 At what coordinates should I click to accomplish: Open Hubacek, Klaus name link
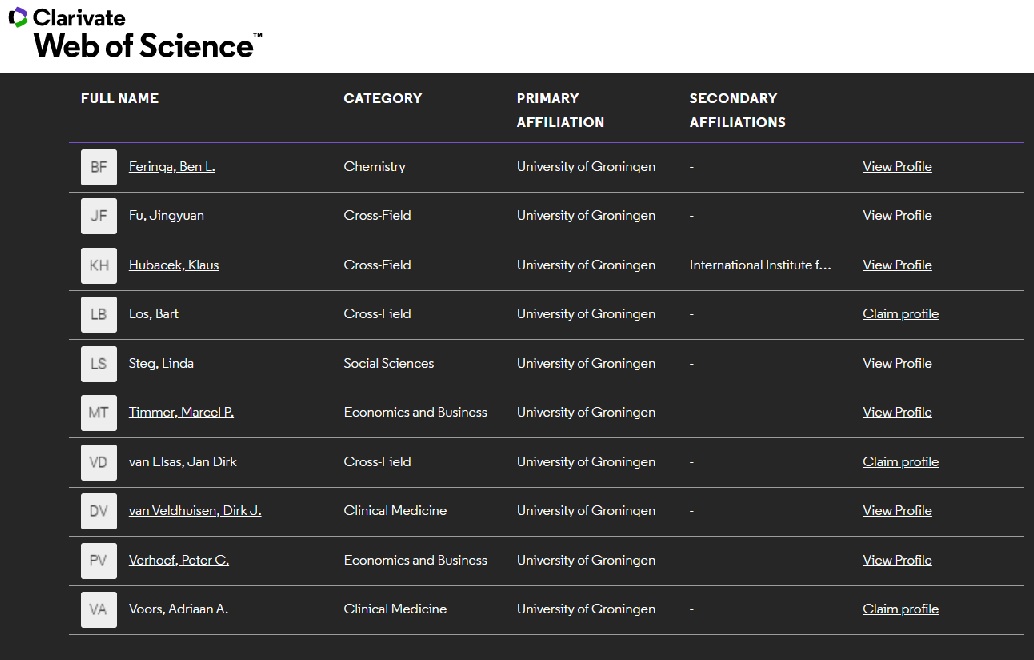point(174,265)
